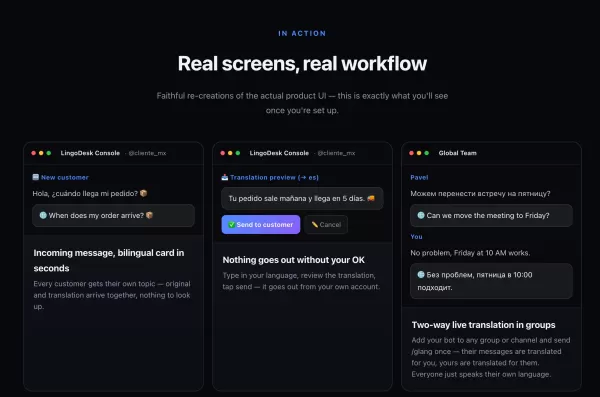
Task: Click the 'Pavel' sender name
Action: click(x=419, y=177)
